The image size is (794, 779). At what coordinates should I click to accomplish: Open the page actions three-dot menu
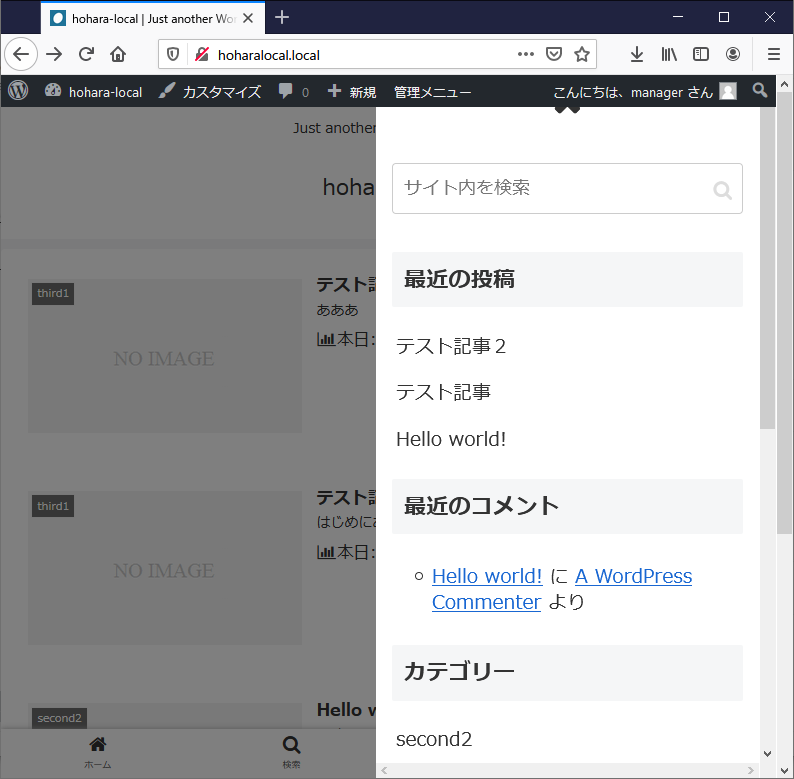[526, 55]
